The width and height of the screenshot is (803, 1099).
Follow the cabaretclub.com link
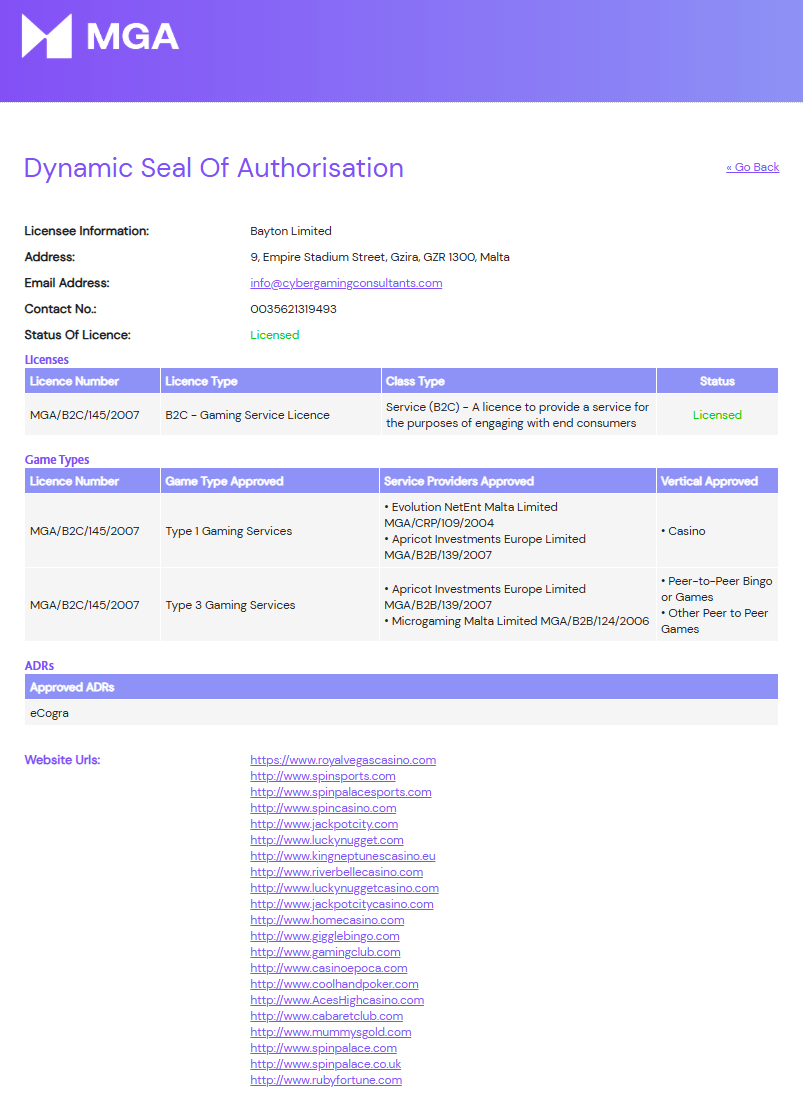click(327, 1016)
